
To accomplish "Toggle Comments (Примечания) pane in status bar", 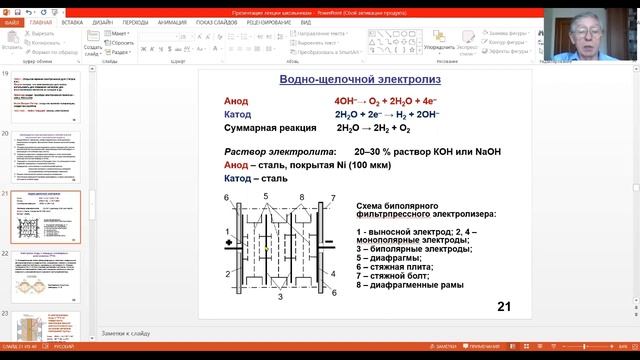I will 482,347.
